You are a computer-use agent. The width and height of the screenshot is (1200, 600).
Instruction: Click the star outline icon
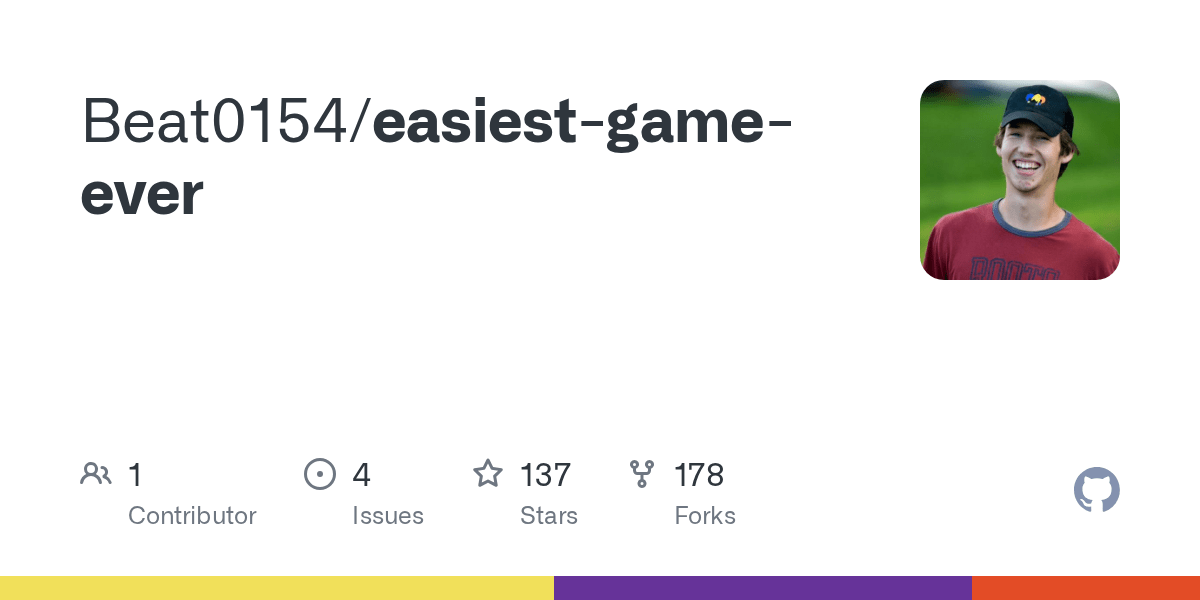(488, 473)
